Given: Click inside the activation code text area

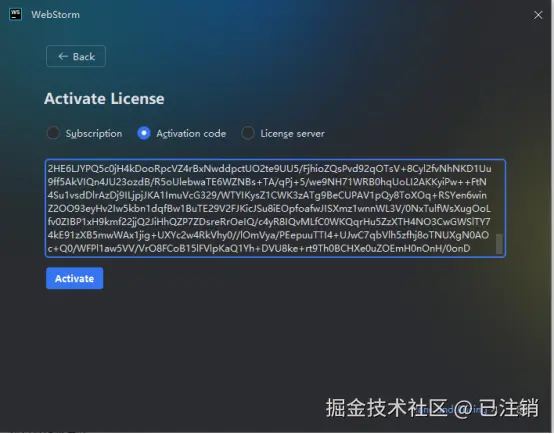Looking at the screenshot, I should [276, 209].
